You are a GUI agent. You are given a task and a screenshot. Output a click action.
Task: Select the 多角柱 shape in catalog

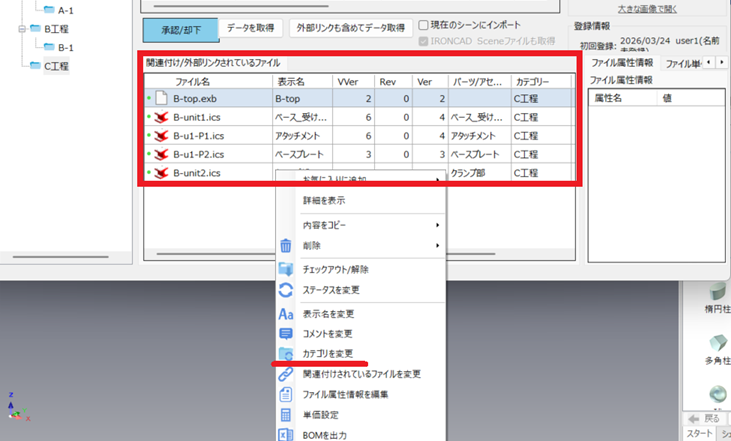(x=718, y=343)
